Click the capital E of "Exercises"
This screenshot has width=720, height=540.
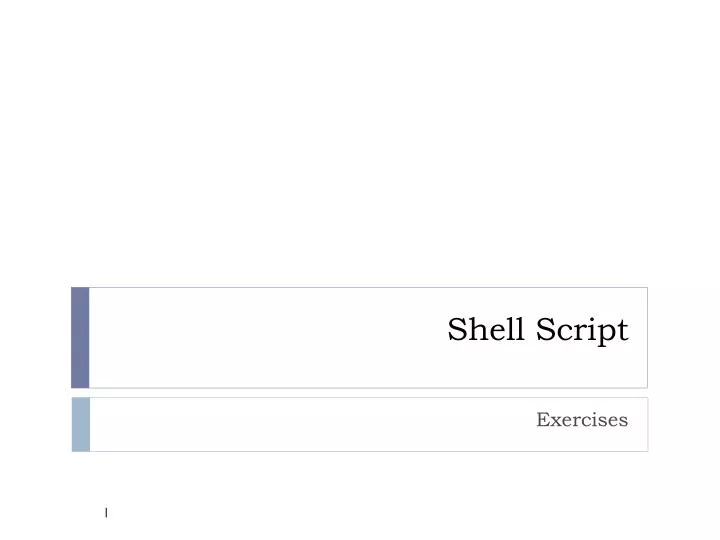[x=543, y=419]
